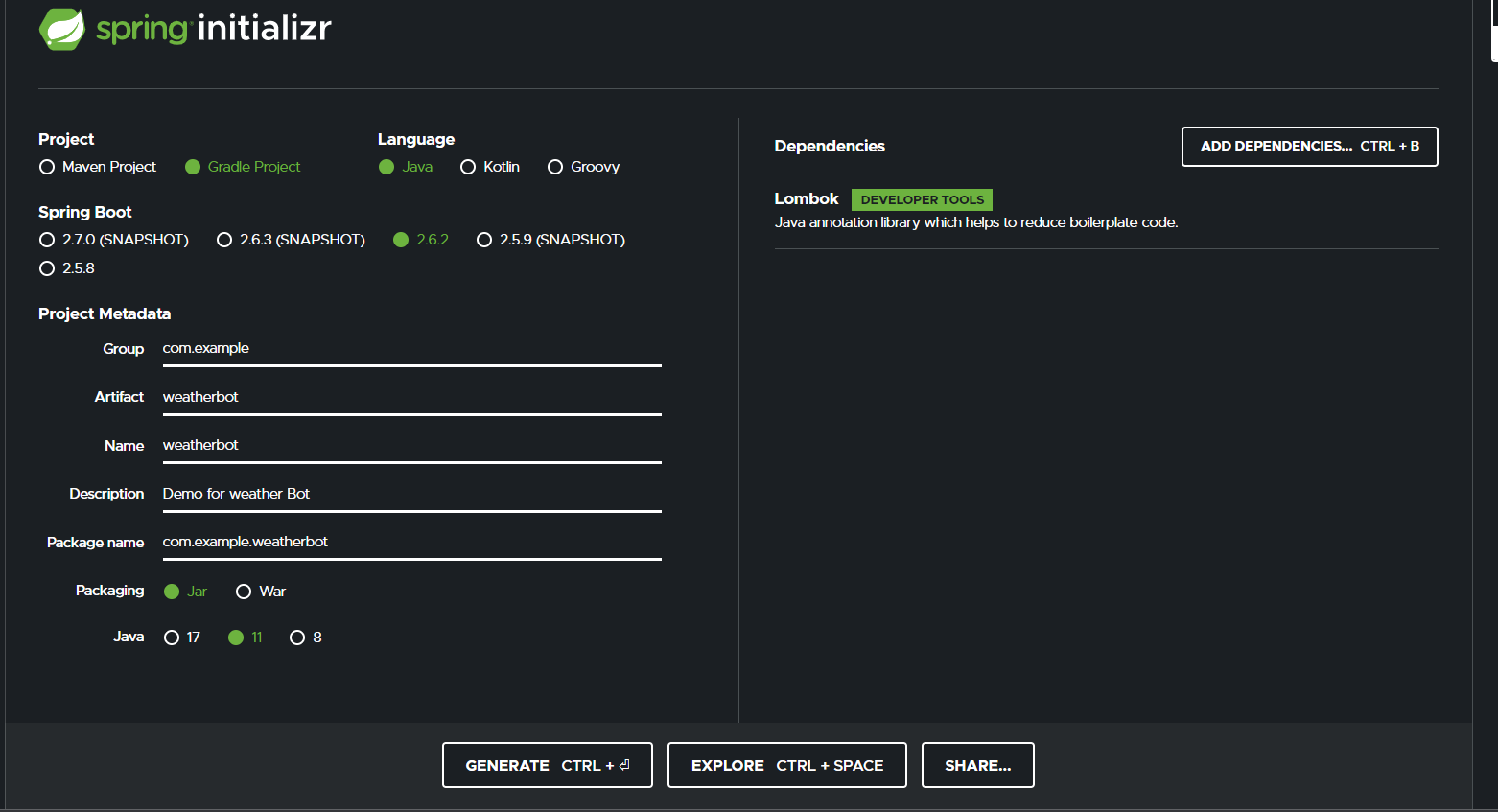Image resolution: width=1498 pixels, height=812 pixels.
Task: Select Gradle Project radio option
Action: pos(243,167)
